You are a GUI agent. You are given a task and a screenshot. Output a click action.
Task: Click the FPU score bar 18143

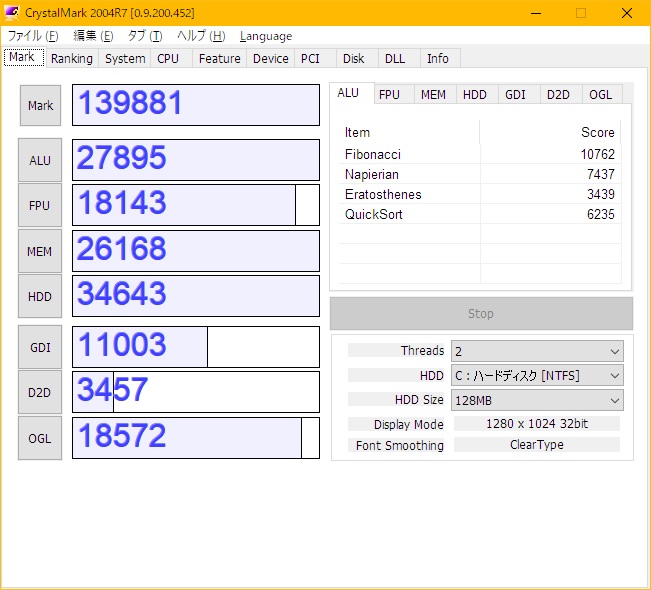[x=196, y=206]
